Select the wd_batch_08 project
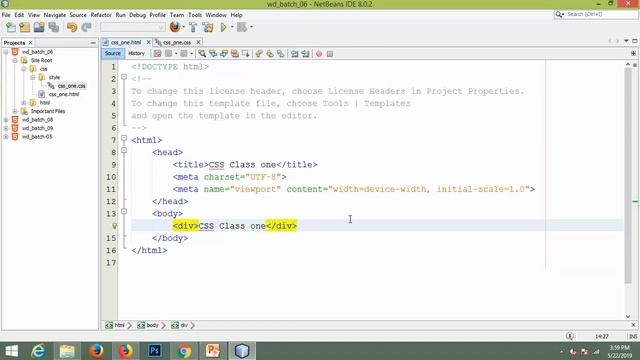 coord(37,120)
